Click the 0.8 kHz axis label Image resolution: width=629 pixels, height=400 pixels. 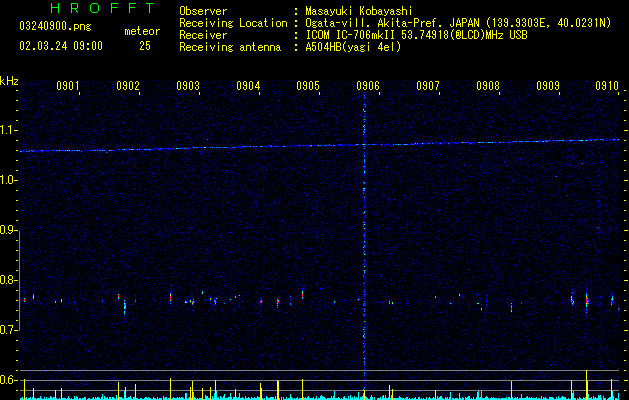9,280
